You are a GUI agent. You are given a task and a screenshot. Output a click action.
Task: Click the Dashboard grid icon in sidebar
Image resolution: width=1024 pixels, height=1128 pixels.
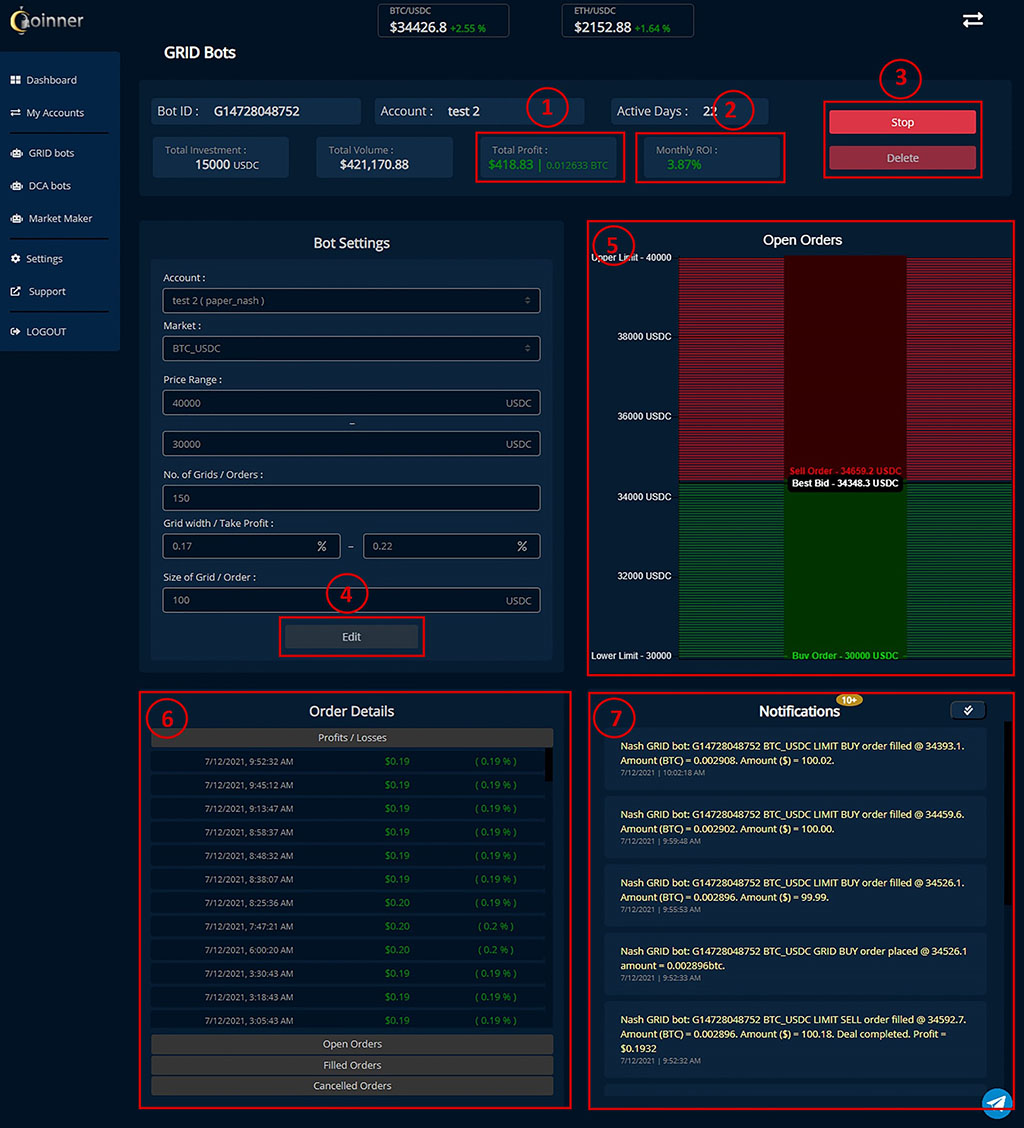point(16,80)
